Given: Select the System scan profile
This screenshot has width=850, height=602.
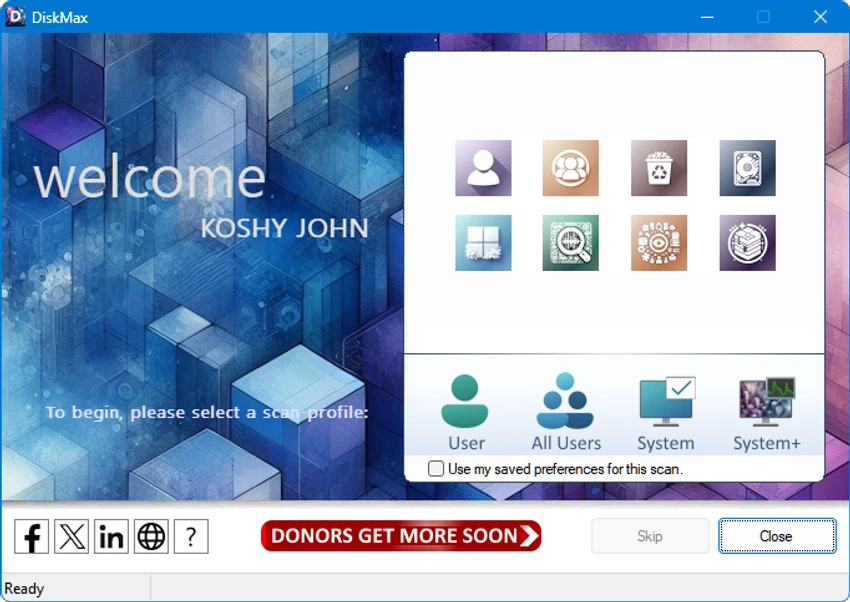Looking at the screenshot, I should [666, 414].
